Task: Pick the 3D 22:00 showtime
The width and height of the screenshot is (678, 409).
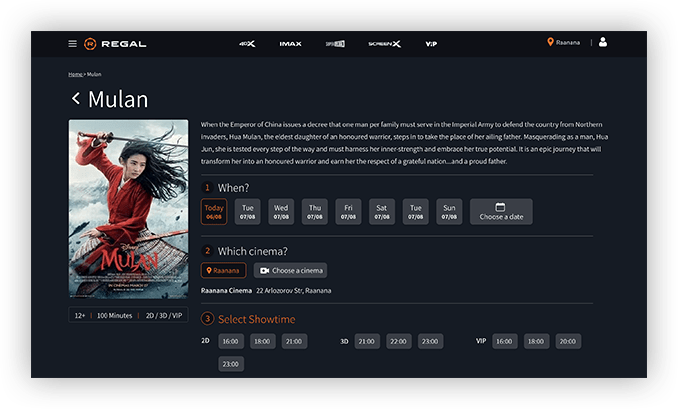Action: pos(399,341)
